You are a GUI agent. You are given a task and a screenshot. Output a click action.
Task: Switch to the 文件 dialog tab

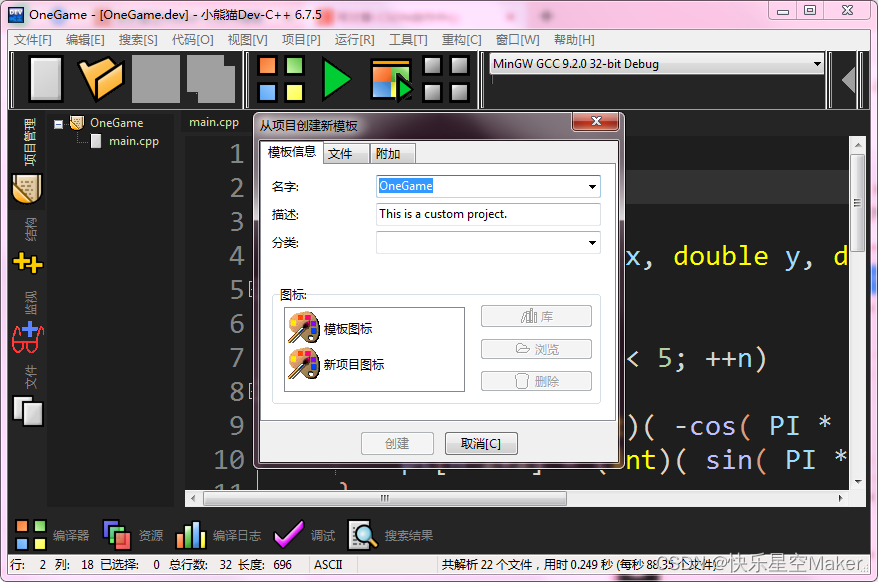coord(346,153)
